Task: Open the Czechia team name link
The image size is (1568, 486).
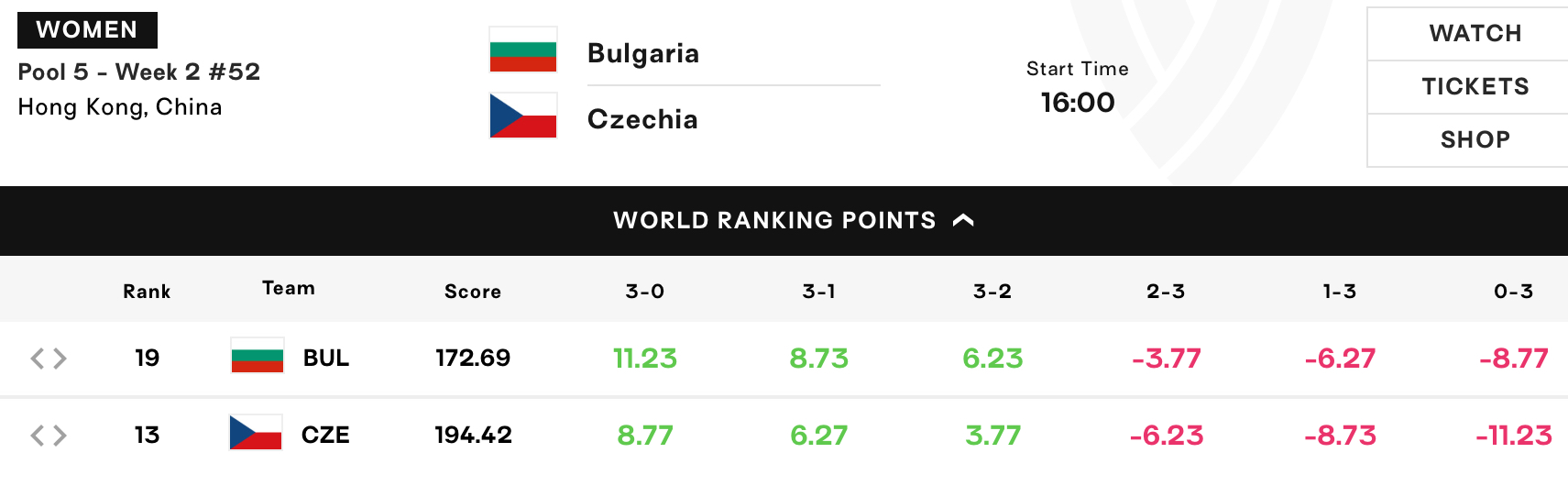Action: tap(642, 119)
